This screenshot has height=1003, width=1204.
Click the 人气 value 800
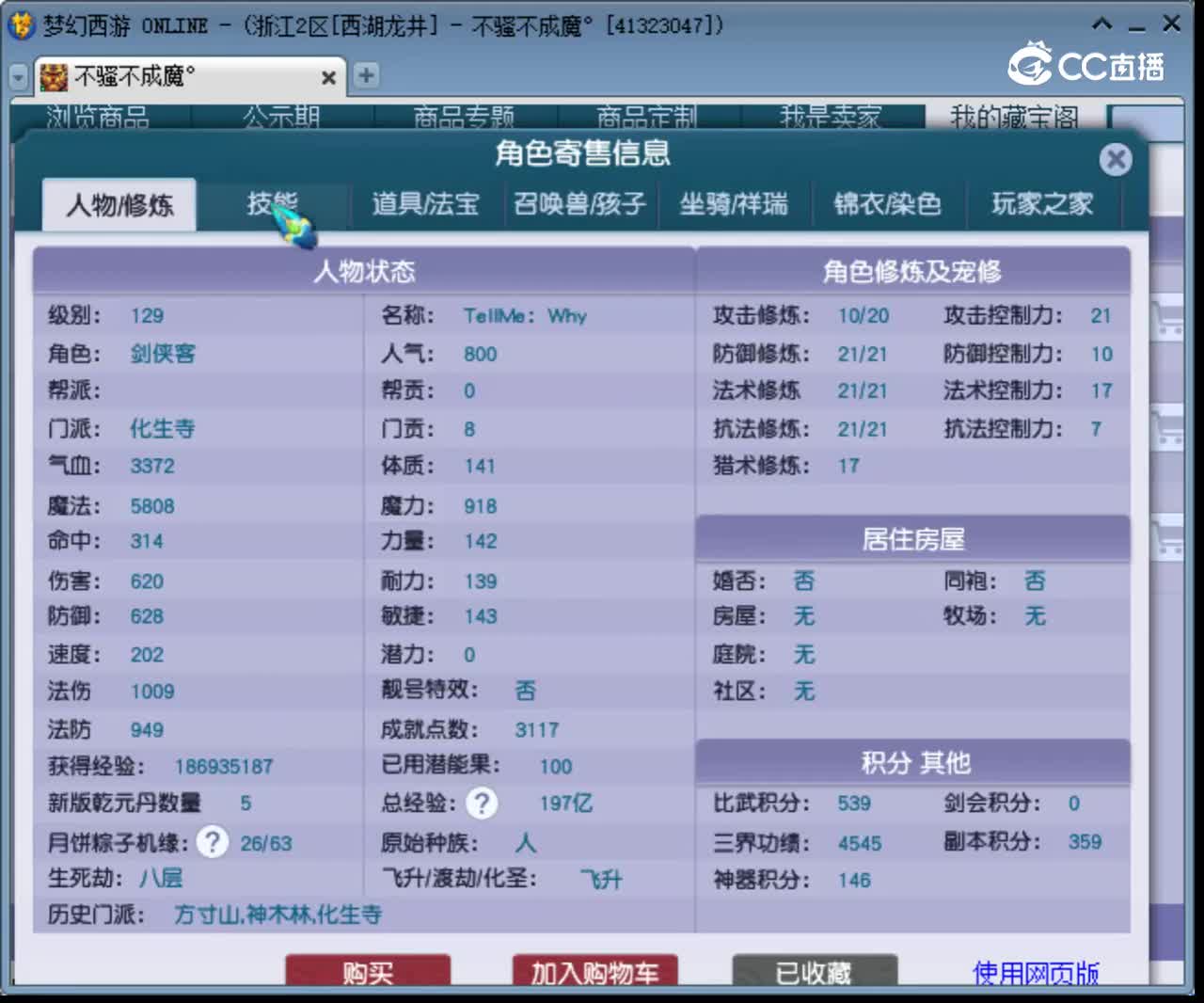click(x=480, y=355)
